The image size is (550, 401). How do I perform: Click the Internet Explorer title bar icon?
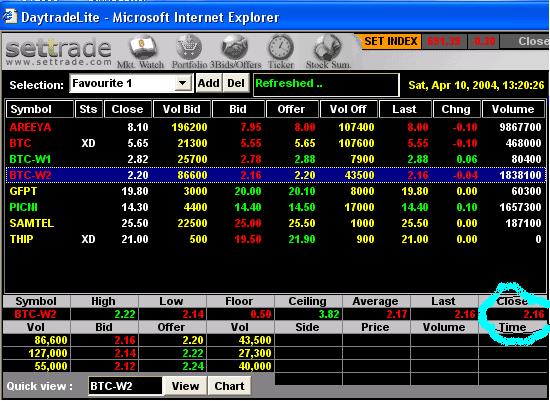[x=9, y=16]
